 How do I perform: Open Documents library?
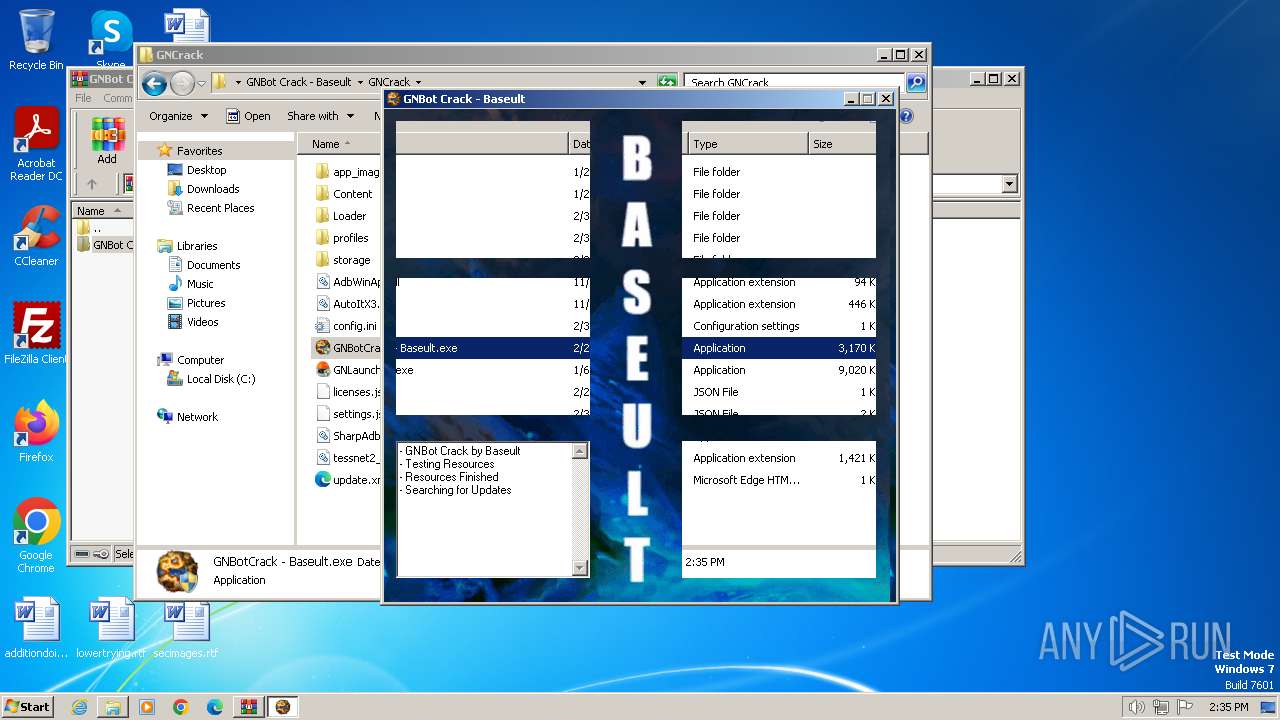pyautogui.click(x=213, y=265)
